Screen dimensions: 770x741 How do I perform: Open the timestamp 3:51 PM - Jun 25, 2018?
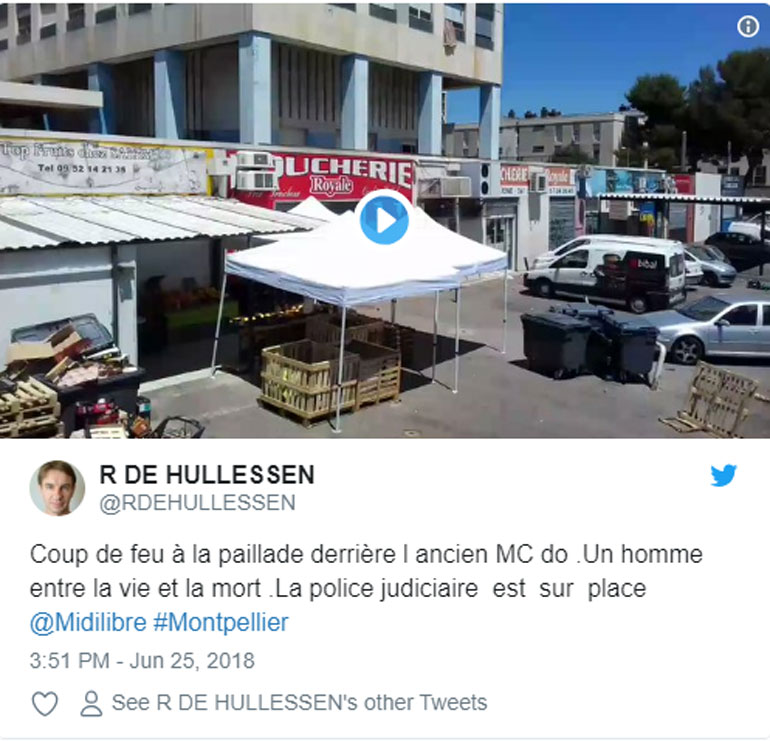(x=142, y=661)
